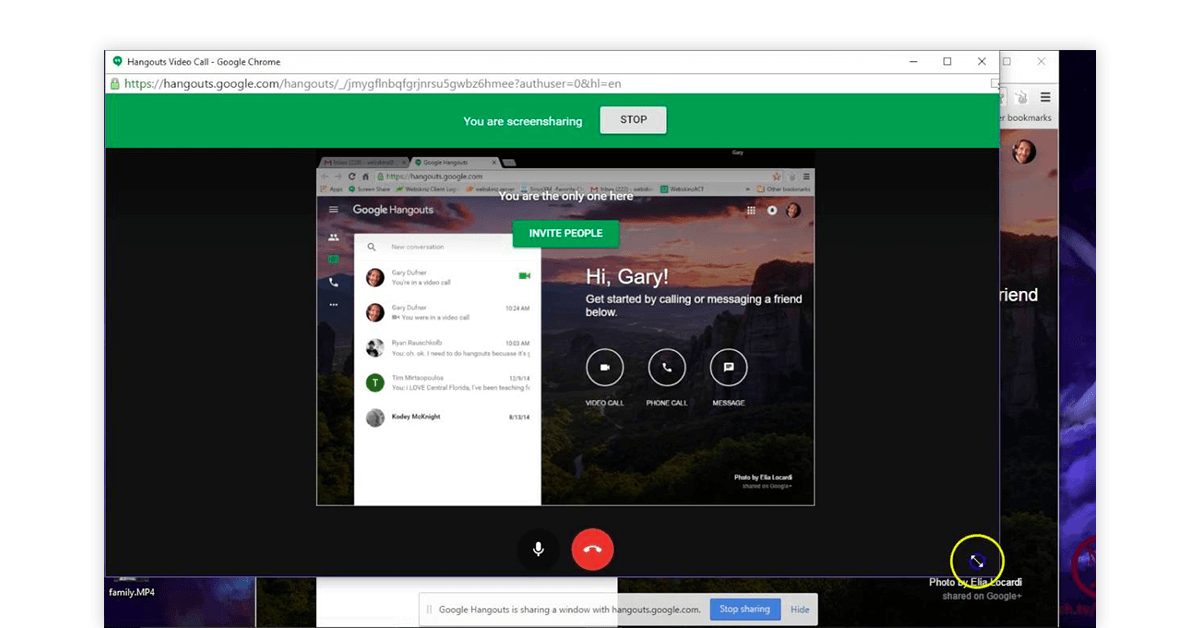Grab the drag handle on the sharing notification bar
This screenshot has height=628, width=1200.
click(429, 609)
